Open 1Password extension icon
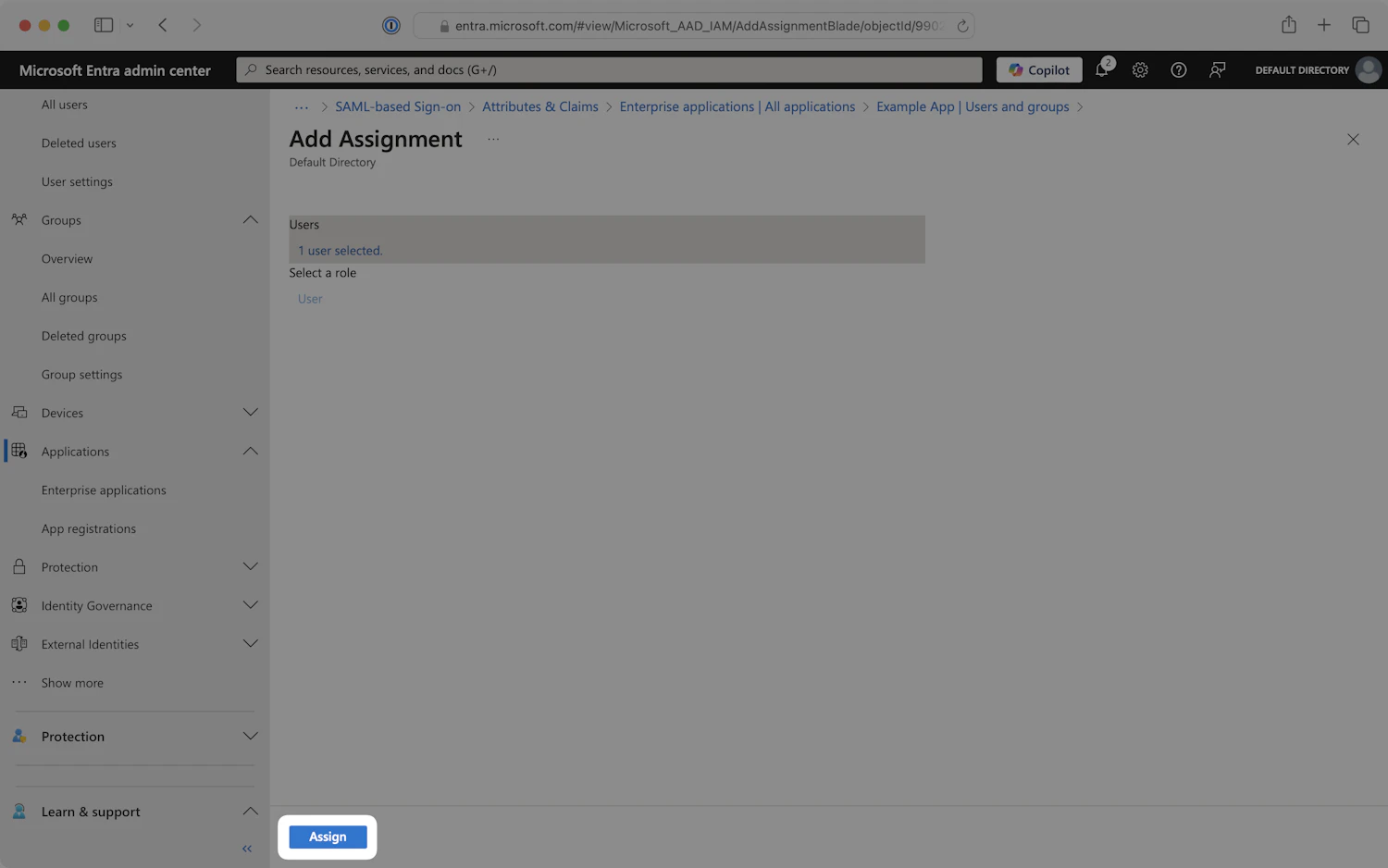 point(391,26)
